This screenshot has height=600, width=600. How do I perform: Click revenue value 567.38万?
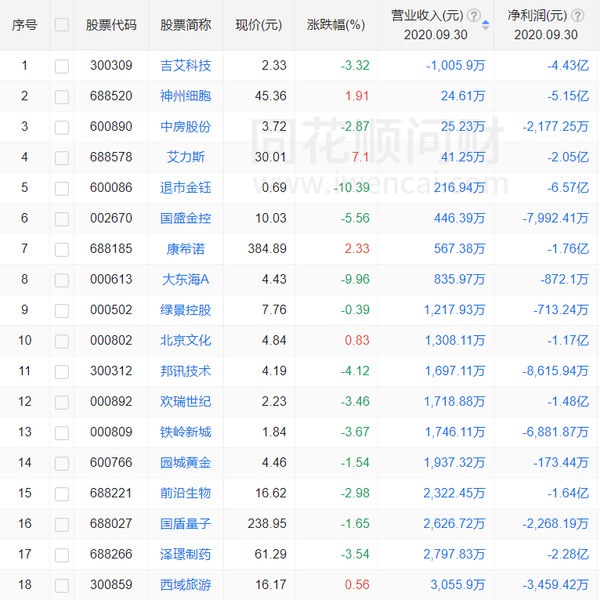click(460, 249)
